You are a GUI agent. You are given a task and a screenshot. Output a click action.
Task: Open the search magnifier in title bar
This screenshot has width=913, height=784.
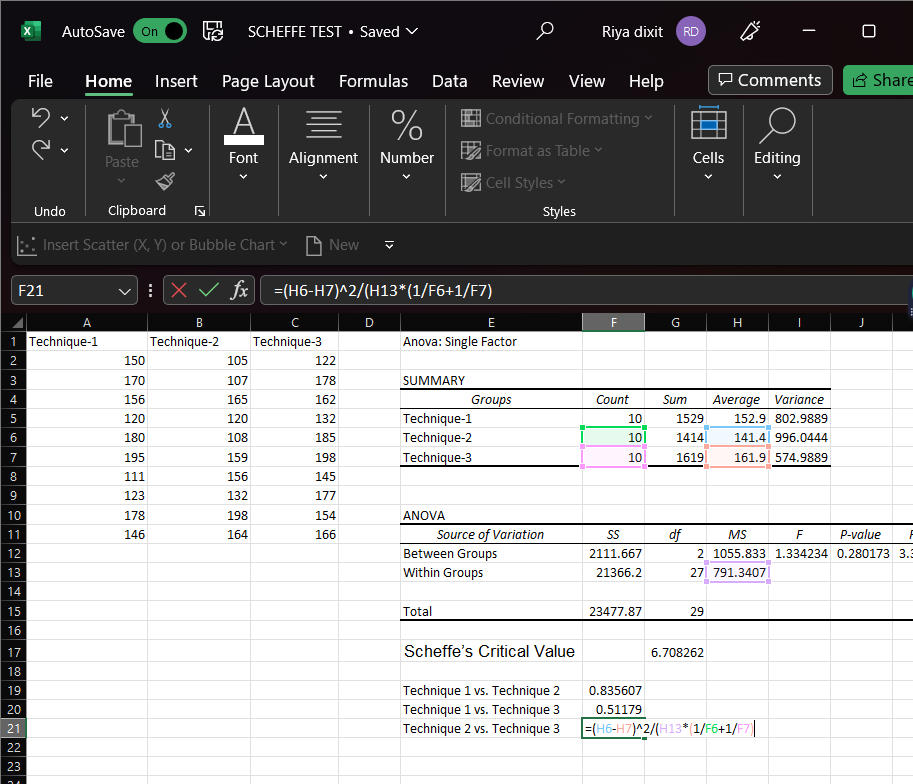545,31
